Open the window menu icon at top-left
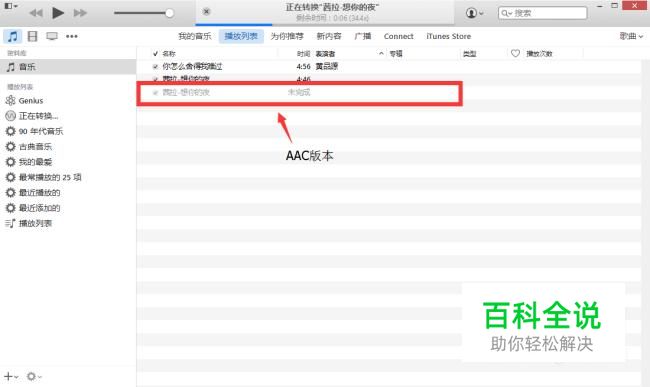 [10, 6]
